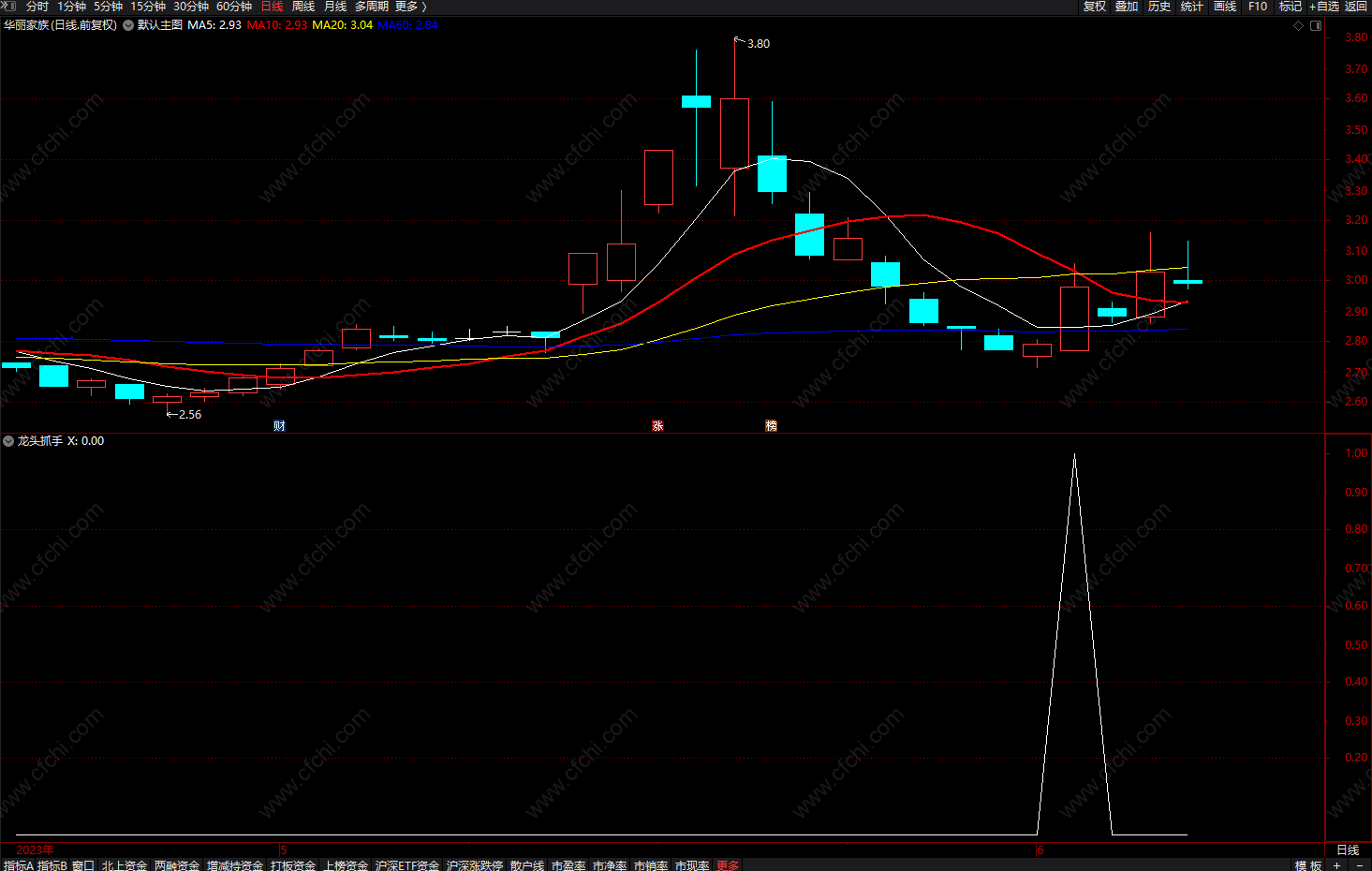This screenshot has width=1372, height=871.
Task: Open dropdown arrow beside 默认主图
Action: tap(127, 25)
